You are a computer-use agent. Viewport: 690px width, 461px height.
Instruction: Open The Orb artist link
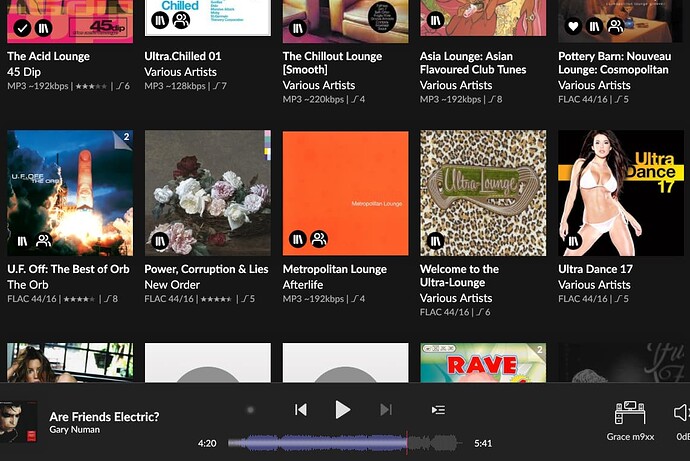[x=28, y=285]
